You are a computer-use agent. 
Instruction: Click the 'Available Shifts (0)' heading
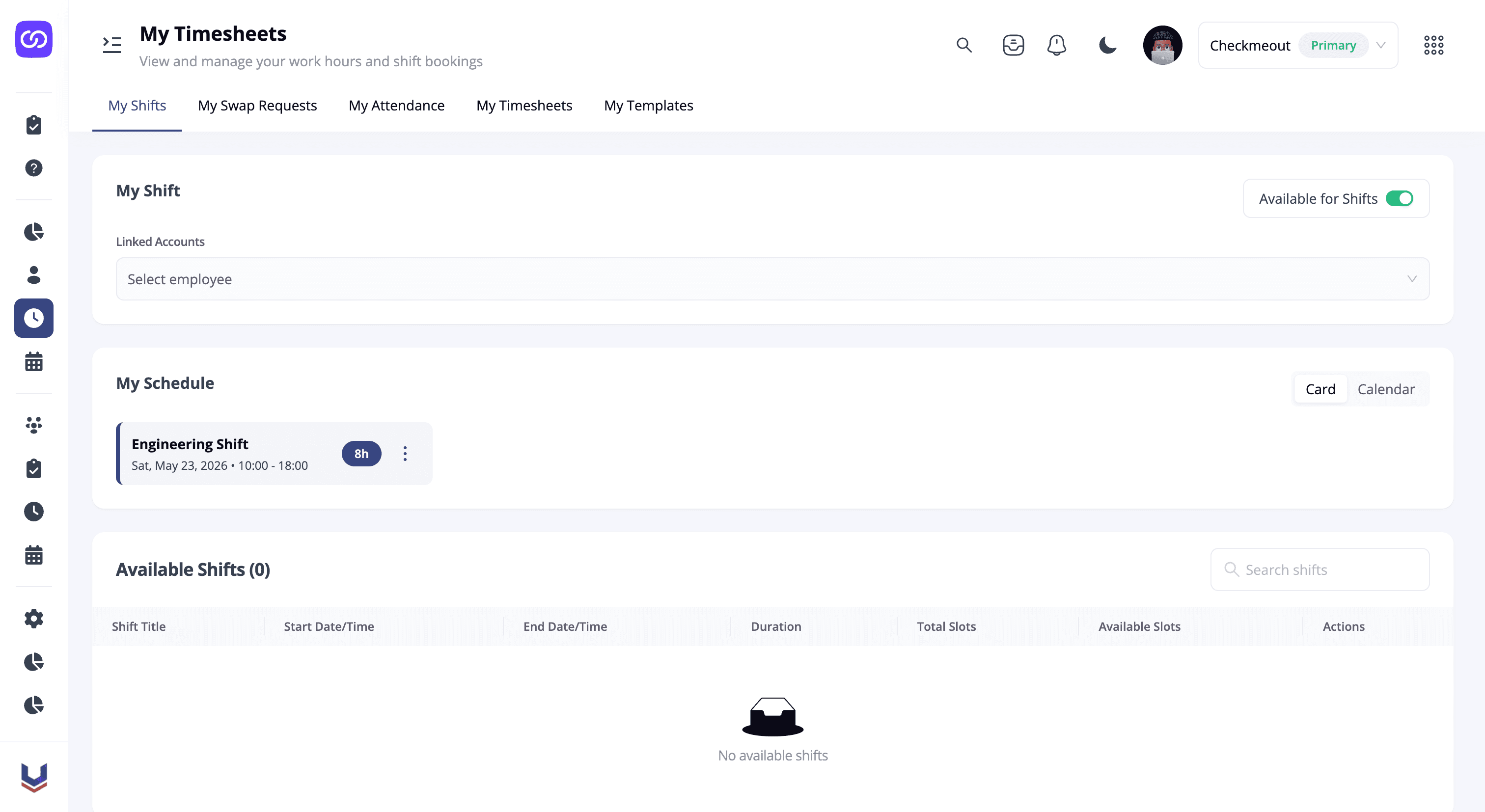pyautogui.click(x=193, y=569)
